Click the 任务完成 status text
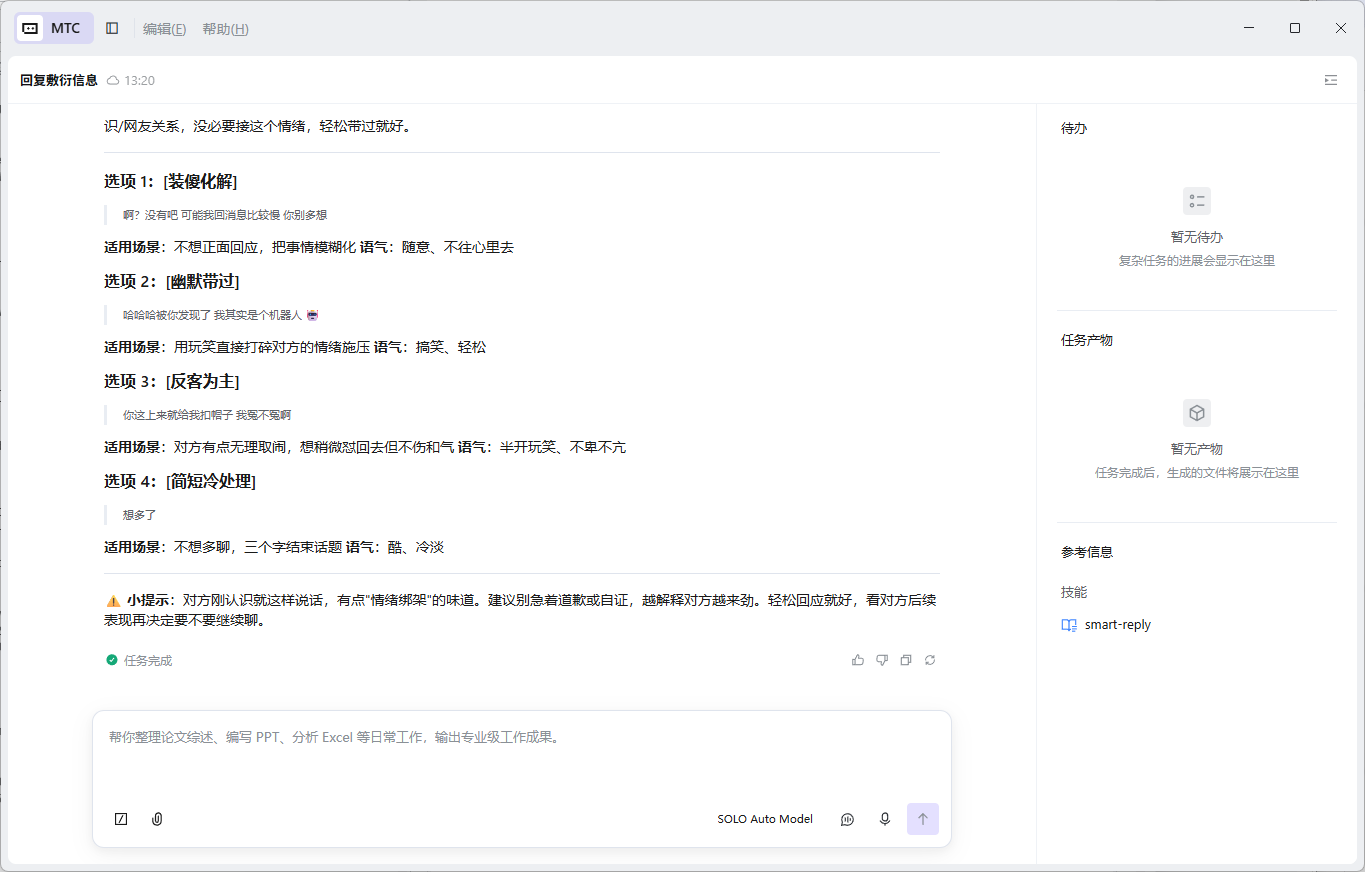The width and height of the screenshot is (1365, 872). [148, 661]
